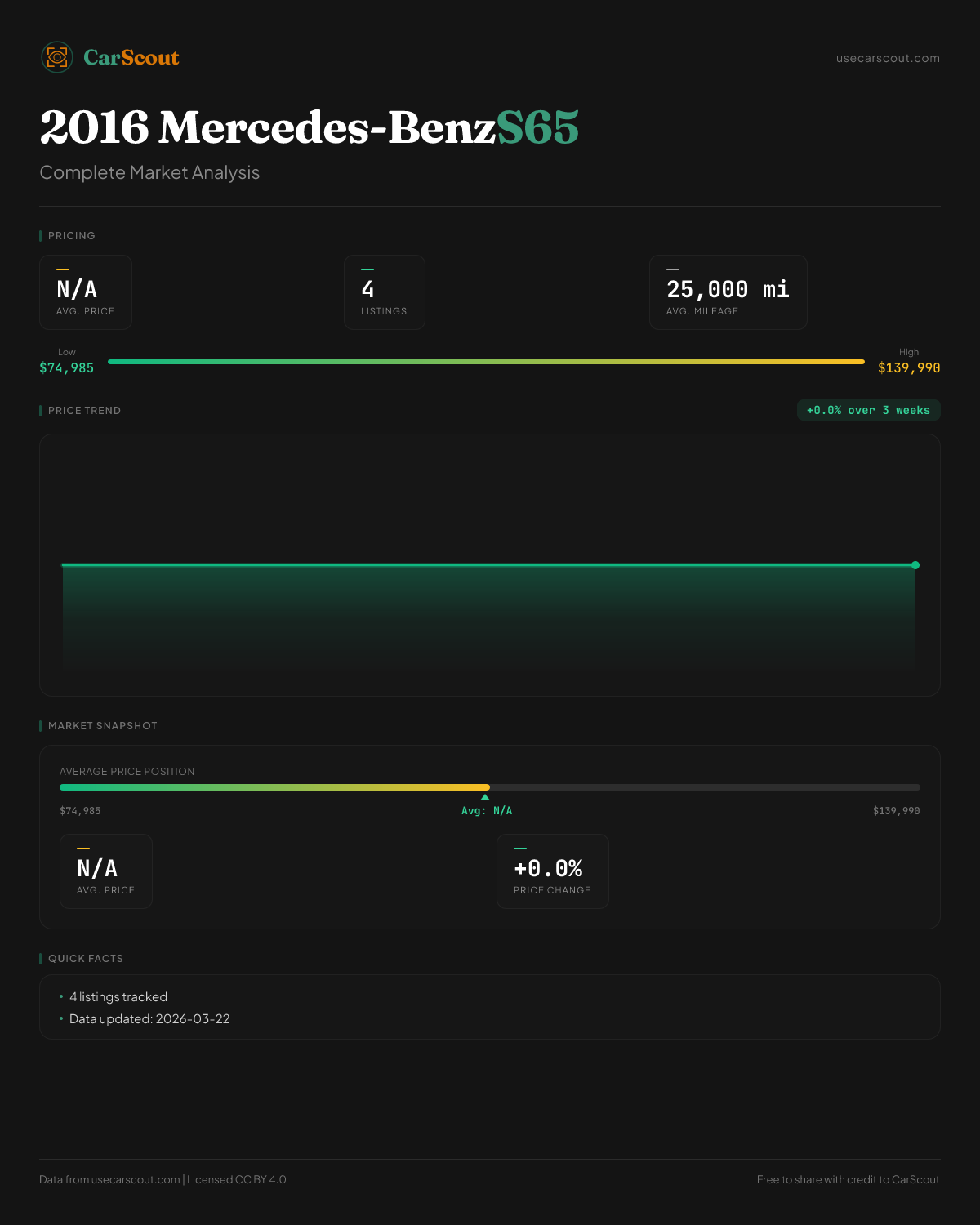Select the 4 Listings card
The width and height of the screenshot is (980, 1225).
pyautogui.click(x=384, y=292)
